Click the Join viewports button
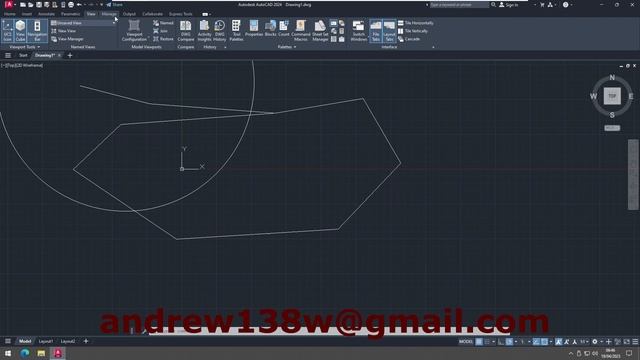 pyautogui.click(x=160, y=31)
